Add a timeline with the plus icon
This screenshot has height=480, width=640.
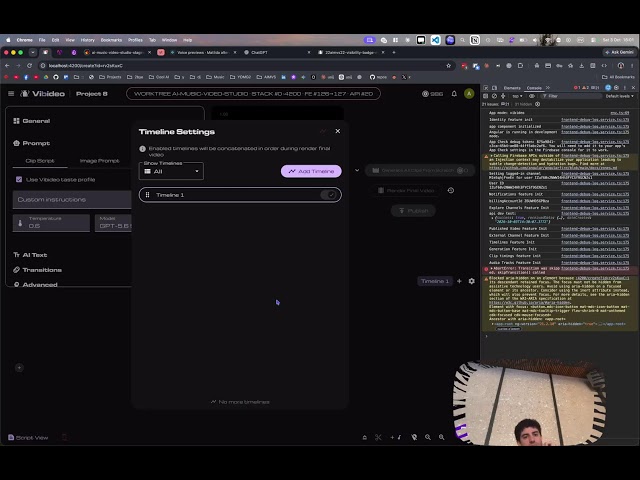459,281
